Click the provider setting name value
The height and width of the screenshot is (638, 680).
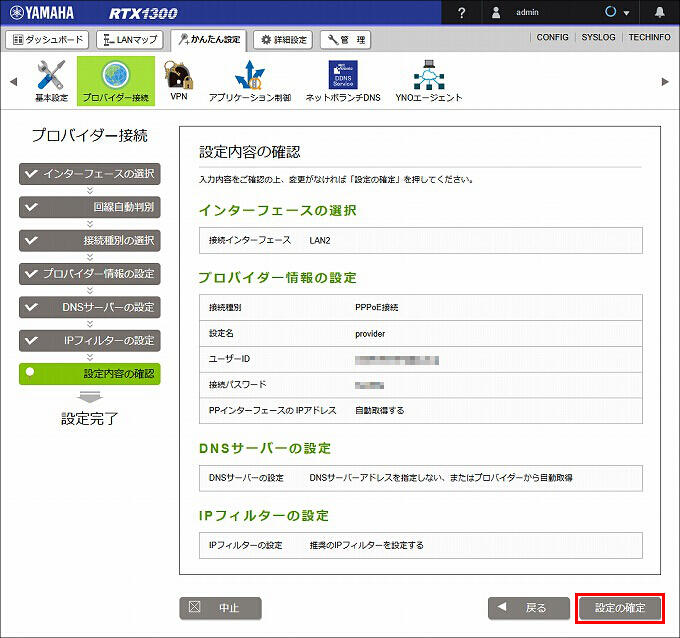pyautogui.click(x=370, y=334)
